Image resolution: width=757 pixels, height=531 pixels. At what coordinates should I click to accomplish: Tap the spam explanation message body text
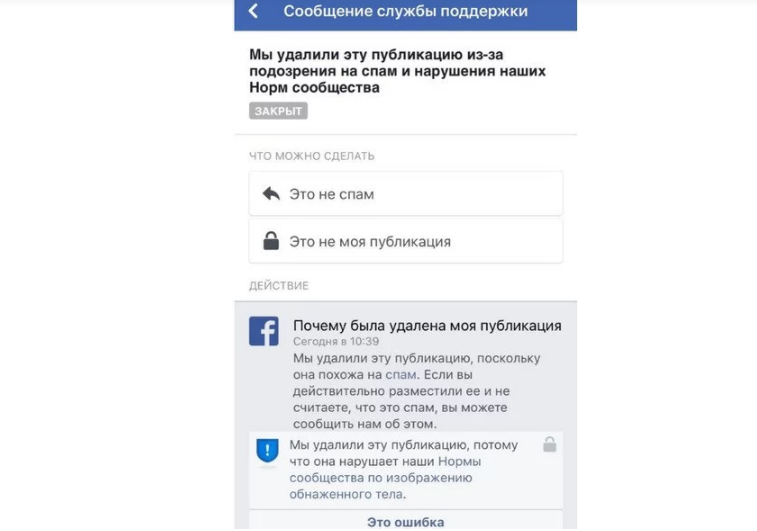click(x=417, y=391)
